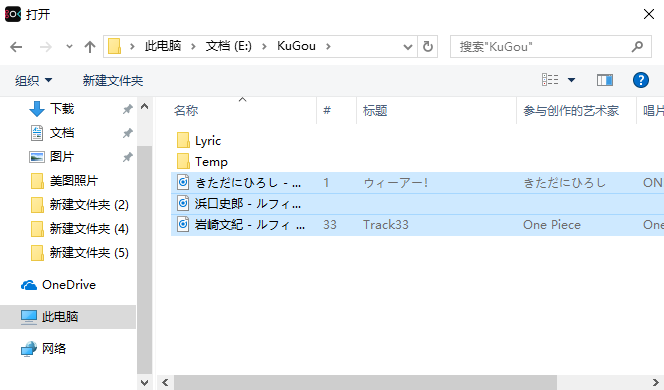The image size is (664, 390).
Task: Click the 新建文件夹 button
Action: (113, 80)
